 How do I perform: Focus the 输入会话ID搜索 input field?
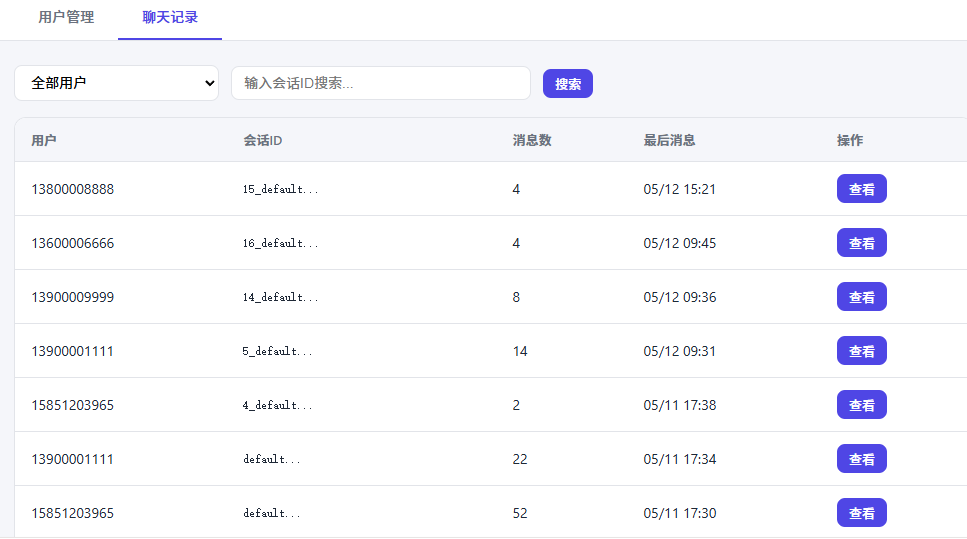pyautogui.click(x=381, y=83)
